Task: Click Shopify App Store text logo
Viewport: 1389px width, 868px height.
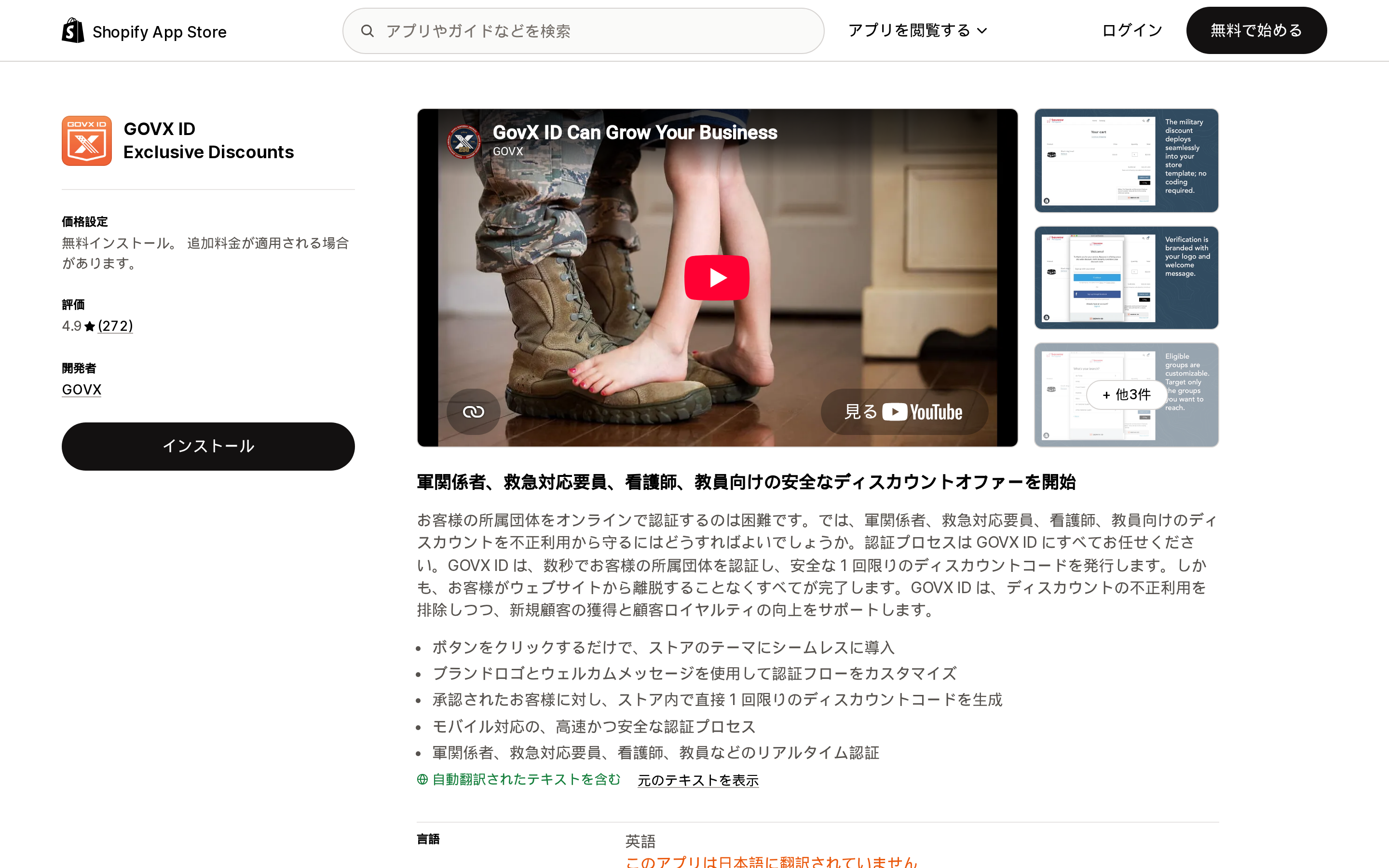Action: (160, 32)
